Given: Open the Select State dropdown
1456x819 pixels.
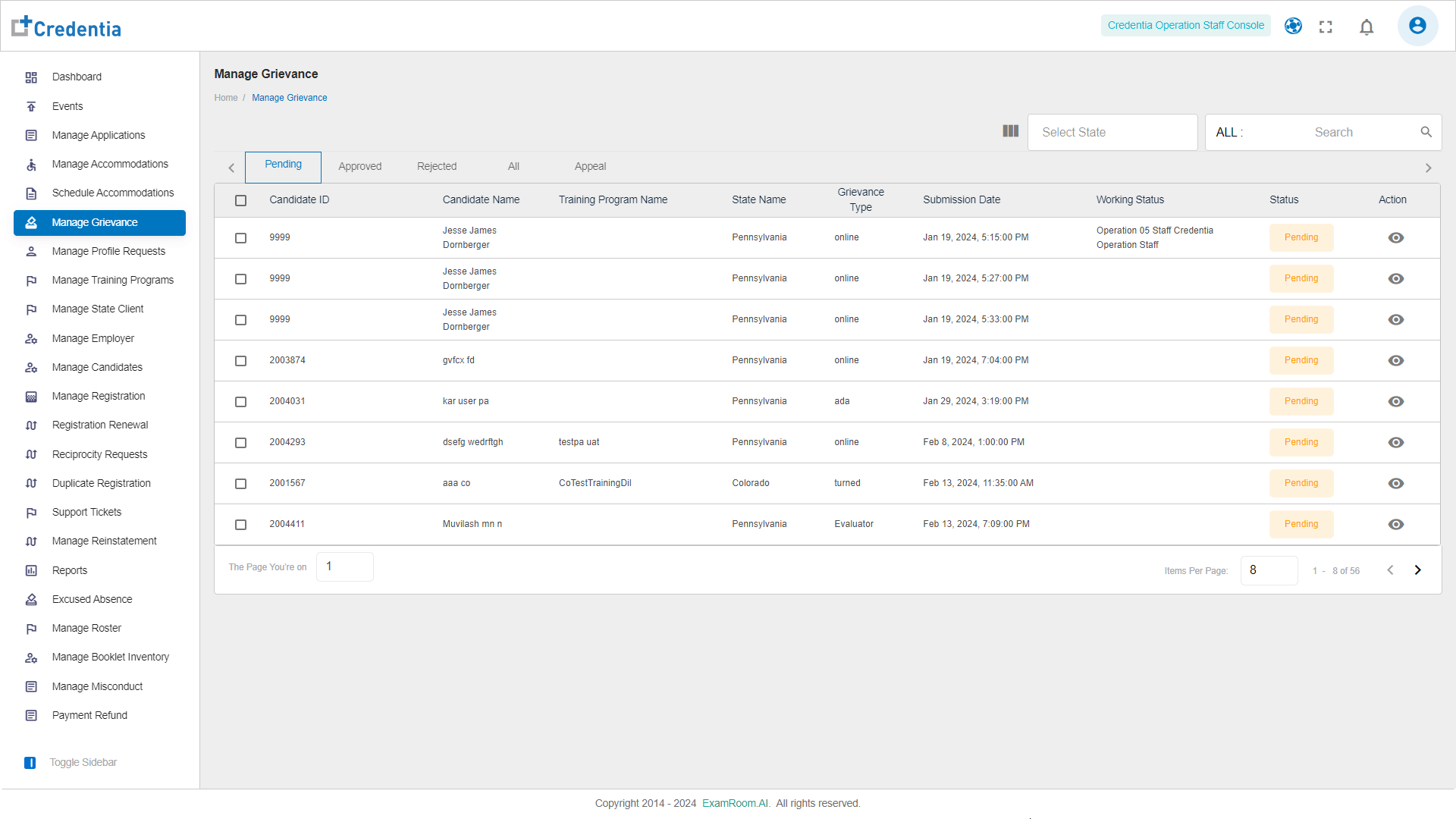Looking at the screenshot, I should pos(1112,132).
